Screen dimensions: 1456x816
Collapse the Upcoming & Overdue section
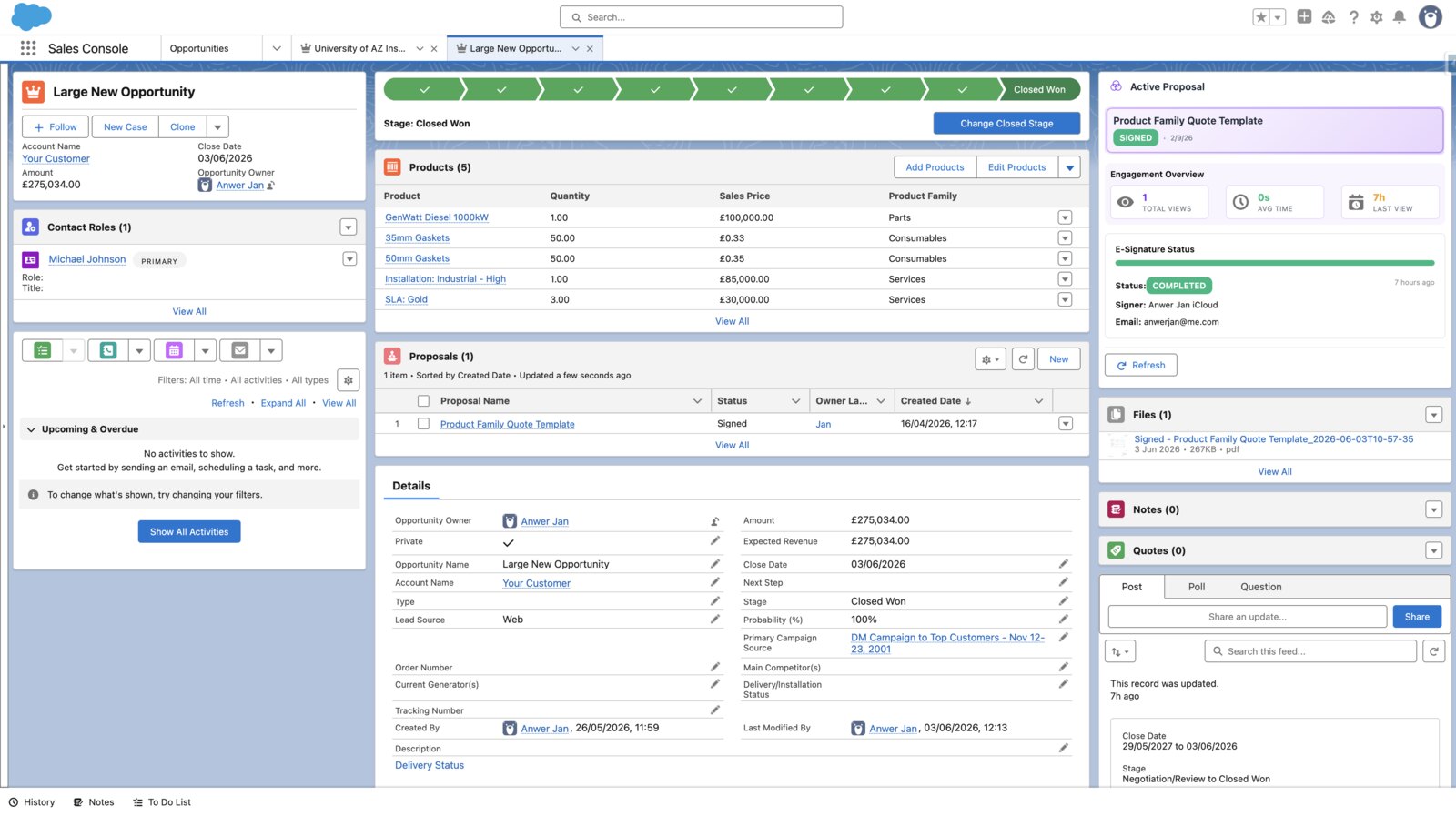(31, 429)
